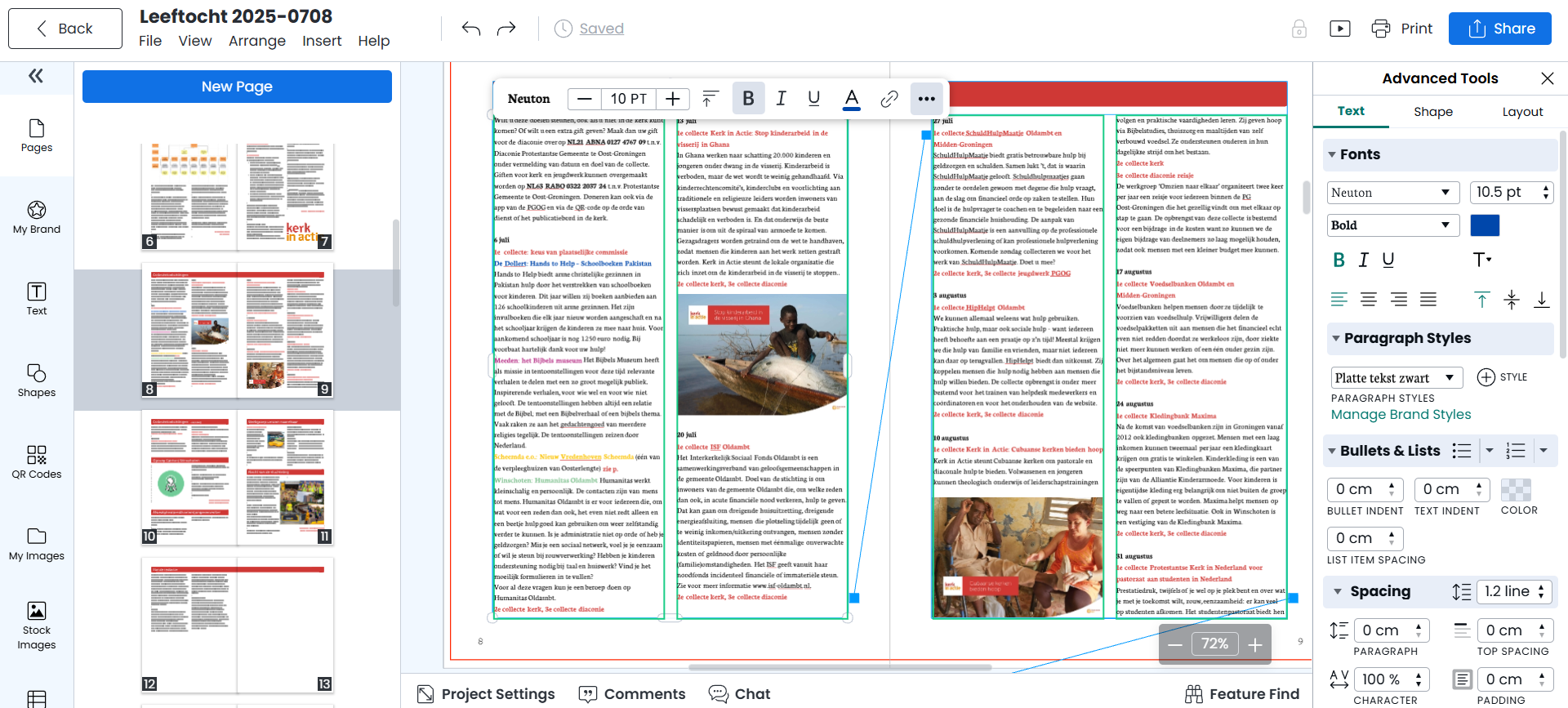
Task: Switch to the Shape tab
Action: click(1433, 112)
